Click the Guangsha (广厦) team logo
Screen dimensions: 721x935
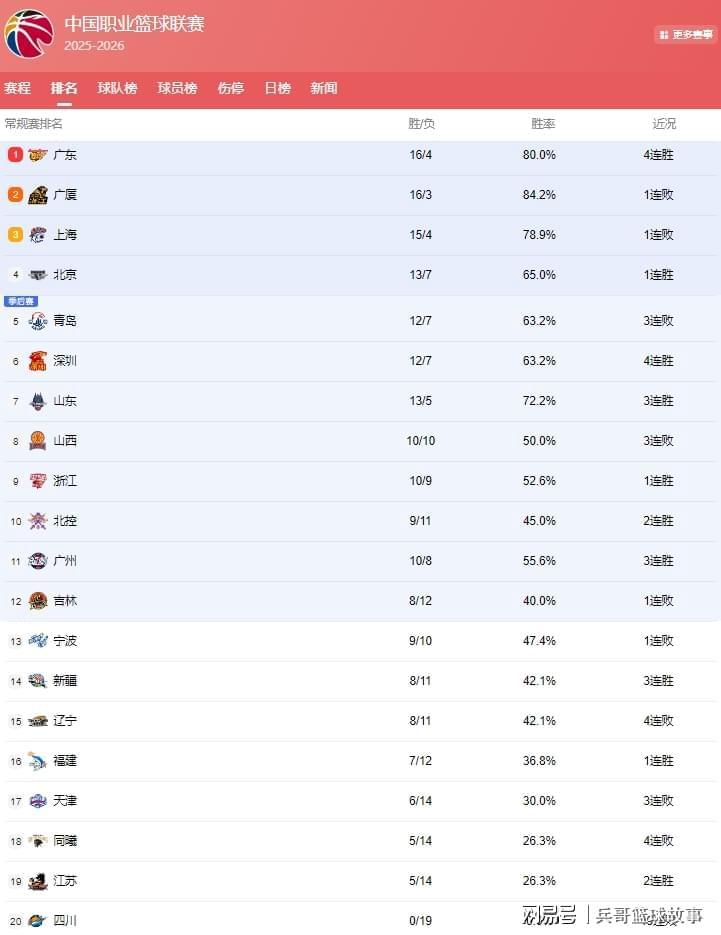pos(38,195)
